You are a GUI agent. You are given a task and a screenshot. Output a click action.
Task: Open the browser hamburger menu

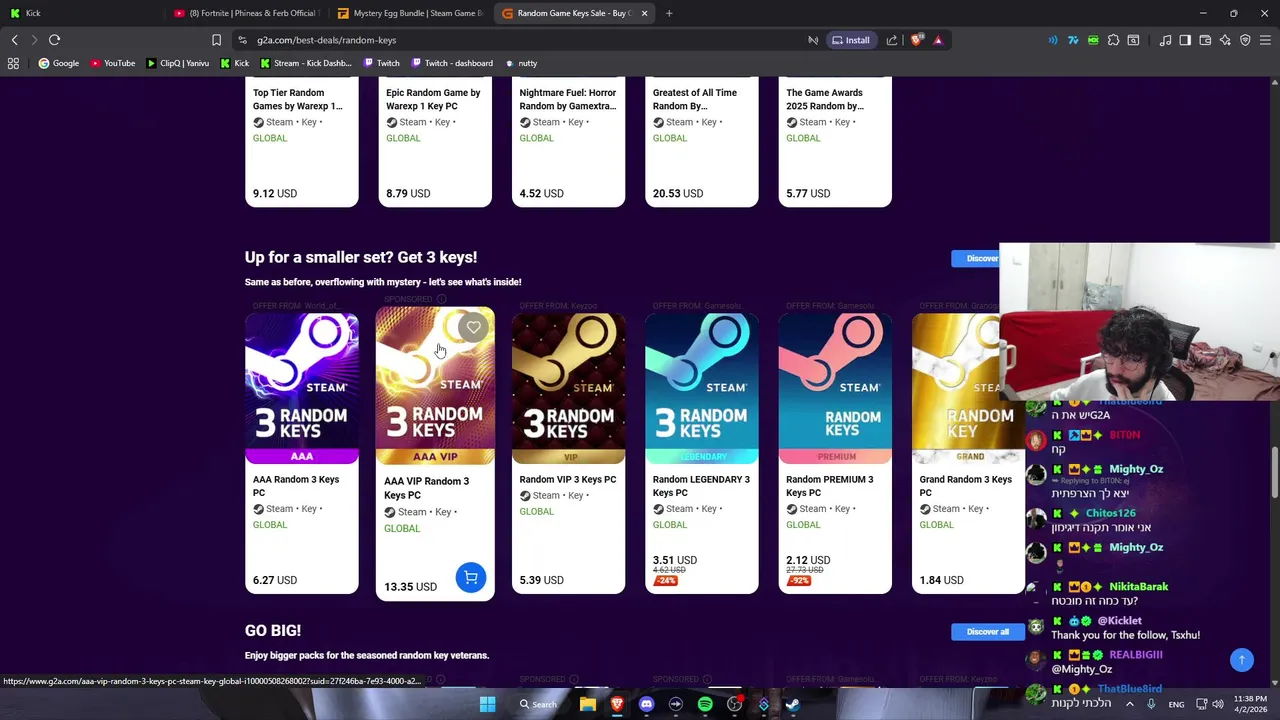(x=1265, y=40)
